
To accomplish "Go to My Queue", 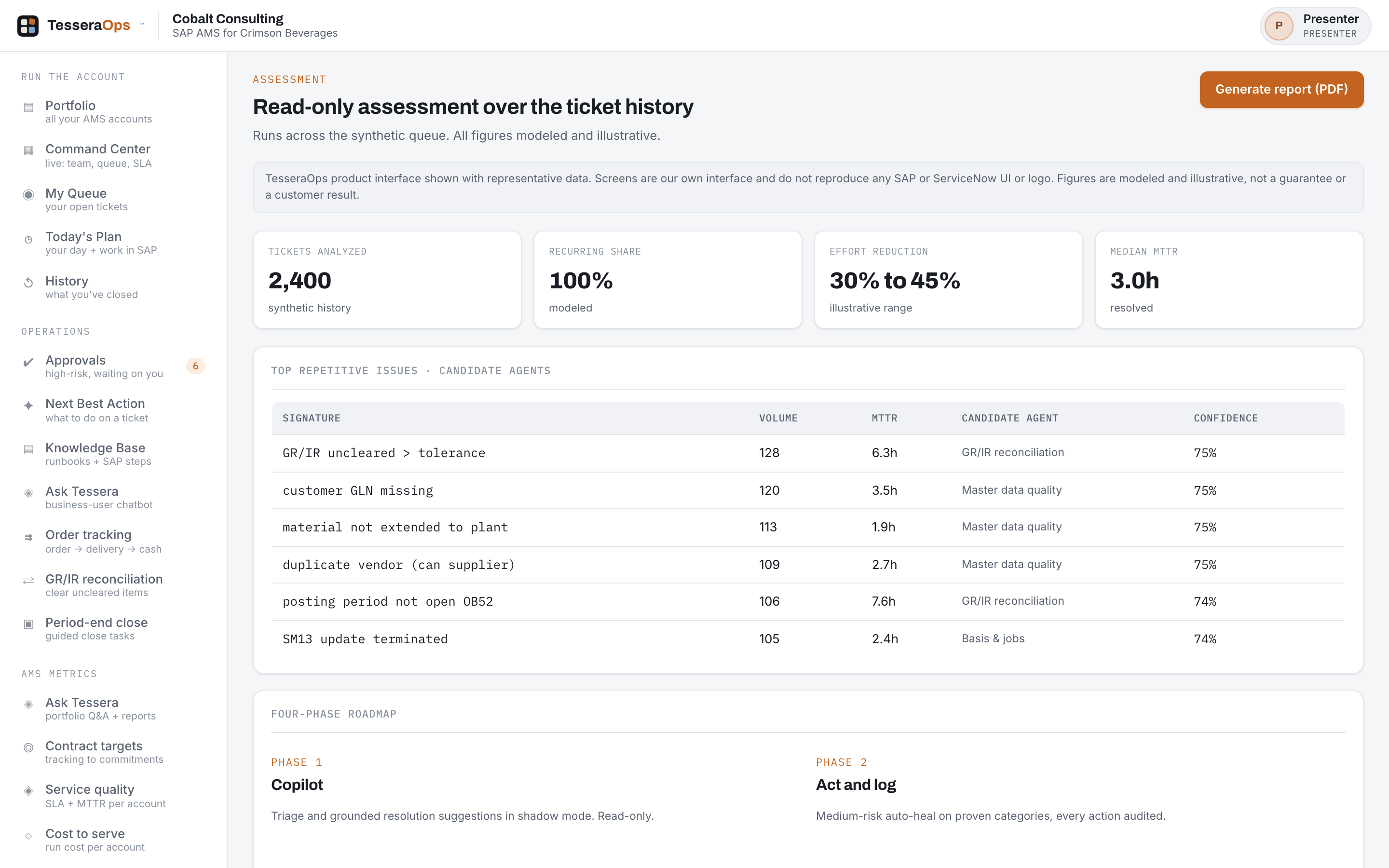I will tap(113, 199).
